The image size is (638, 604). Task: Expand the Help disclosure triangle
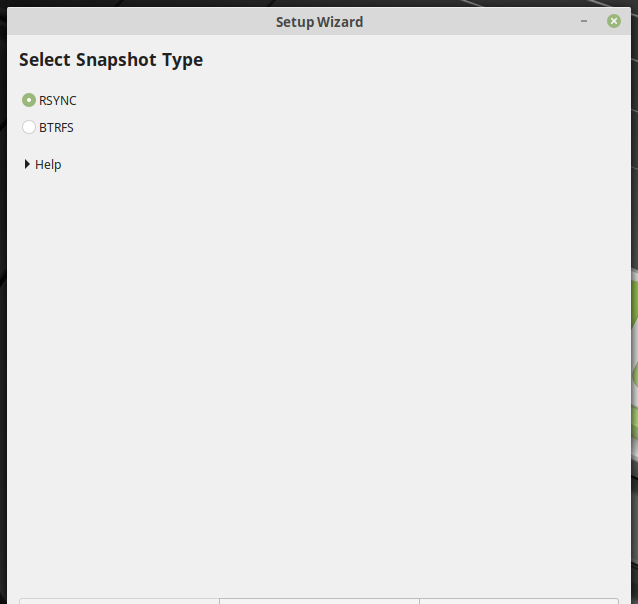[x=27, y=164]
